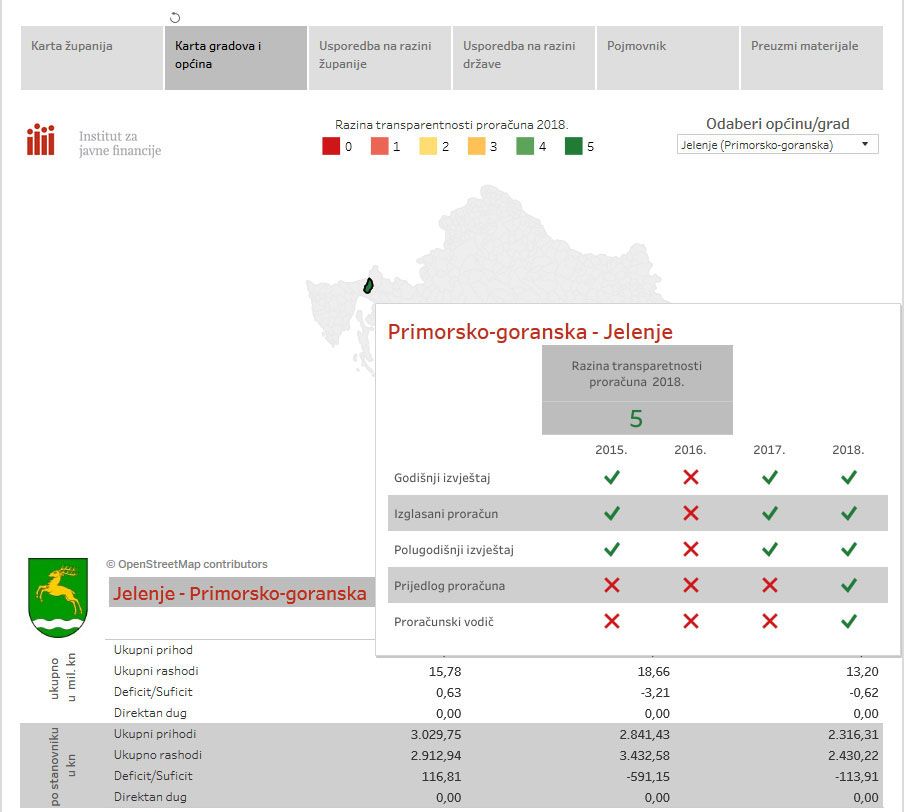Click the highlighted Jelenje region on map
Image resolution: width=904 pixels, height=812 pixels.
[x=368, y=285]
